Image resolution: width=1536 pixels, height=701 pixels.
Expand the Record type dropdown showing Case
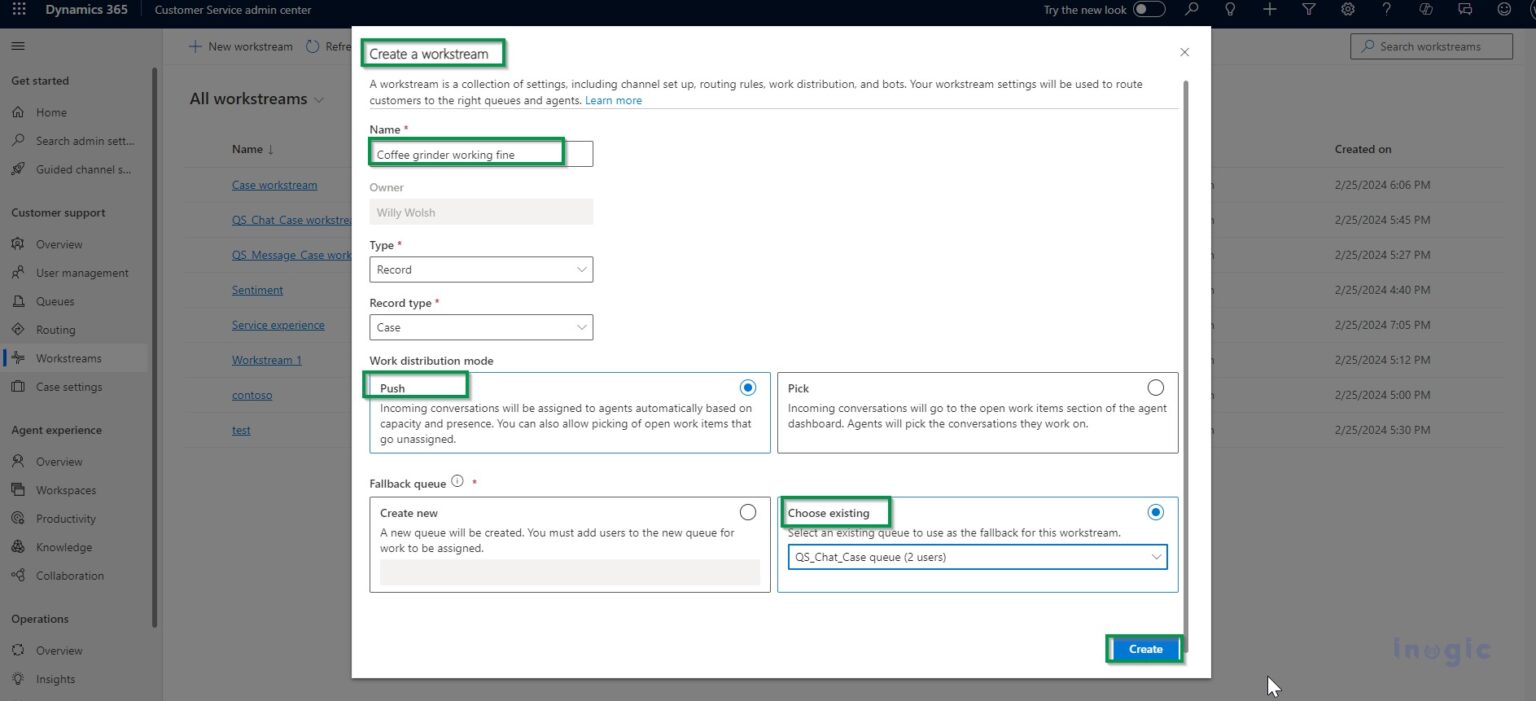(x=481, y=328)
